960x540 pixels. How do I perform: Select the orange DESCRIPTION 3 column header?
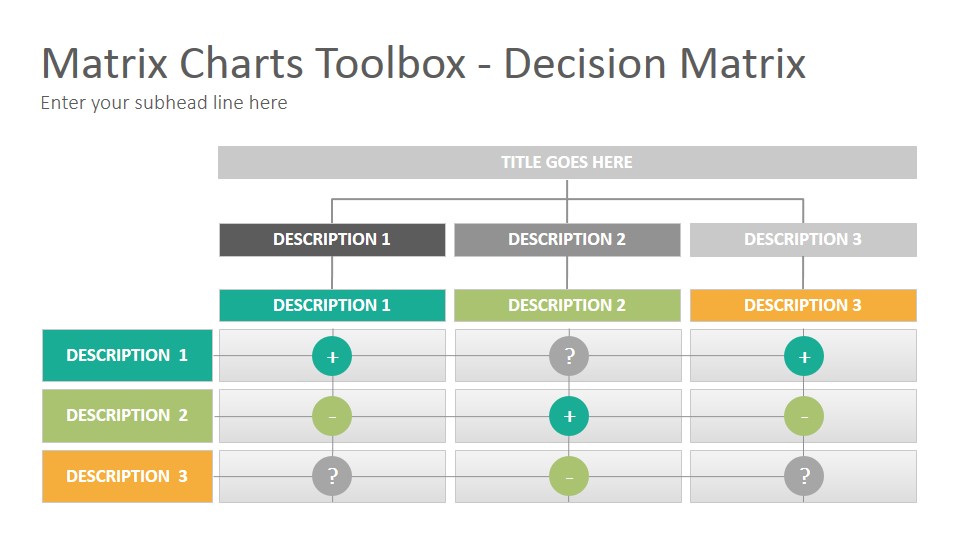tap(803, 305)
